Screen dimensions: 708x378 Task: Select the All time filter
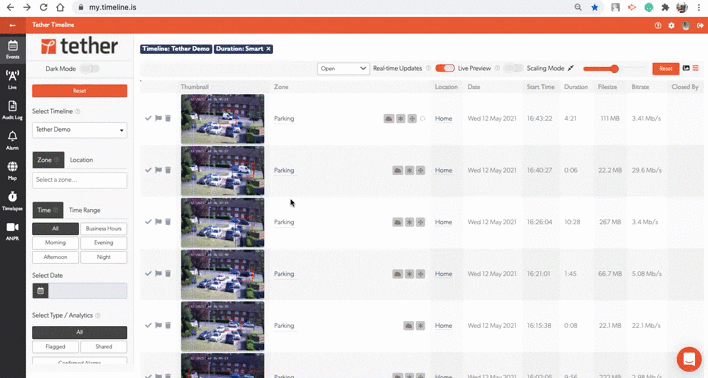click(x=55, y=229)
